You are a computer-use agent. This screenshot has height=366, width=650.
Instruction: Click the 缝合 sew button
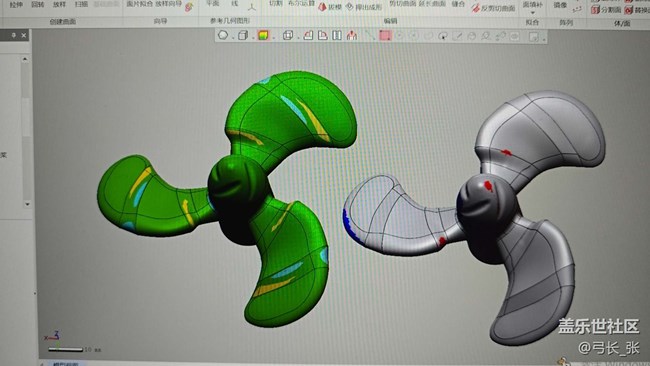(x=458, y=4)
